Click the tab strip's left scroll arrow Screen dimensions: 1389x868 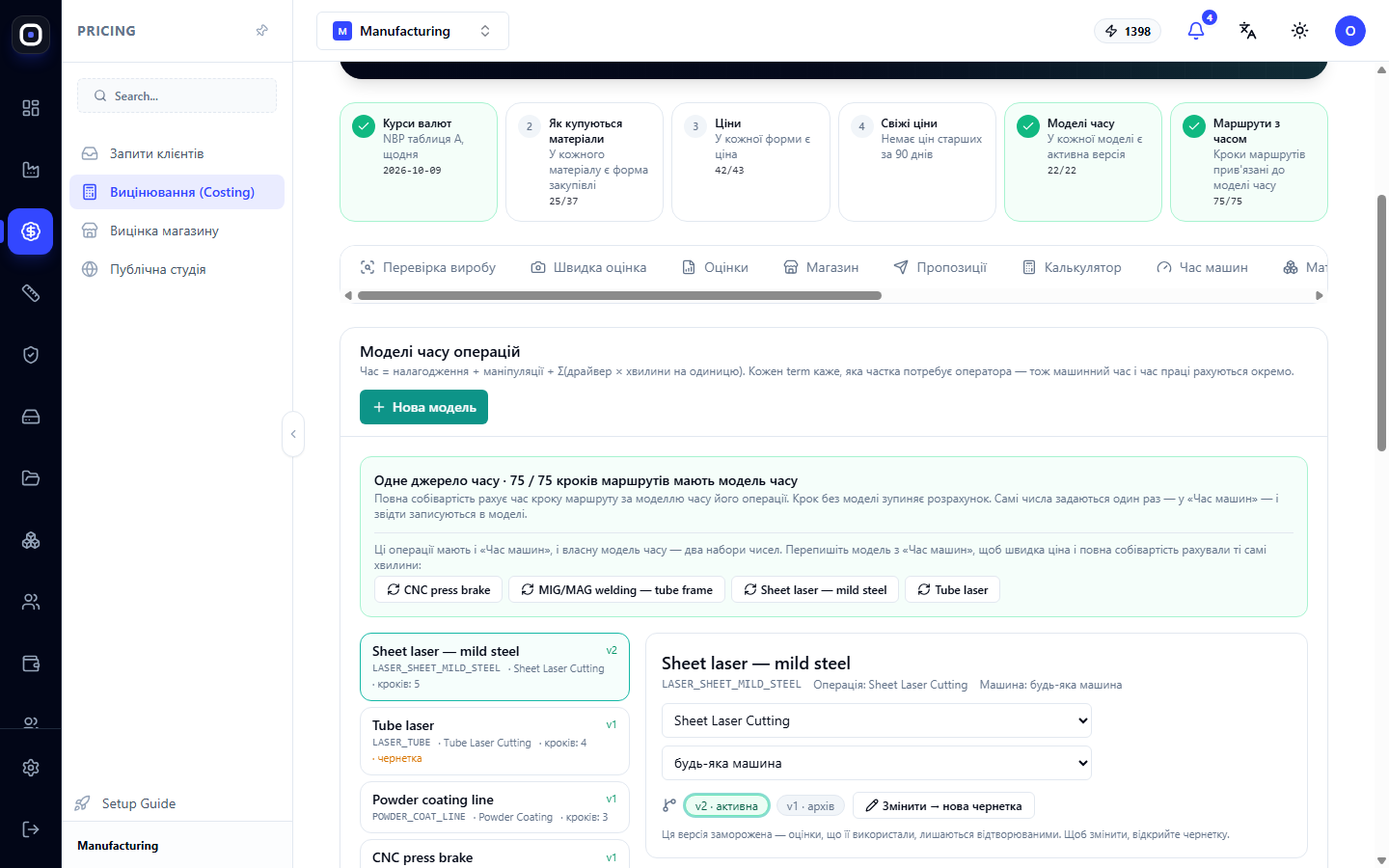pos(348,296)
